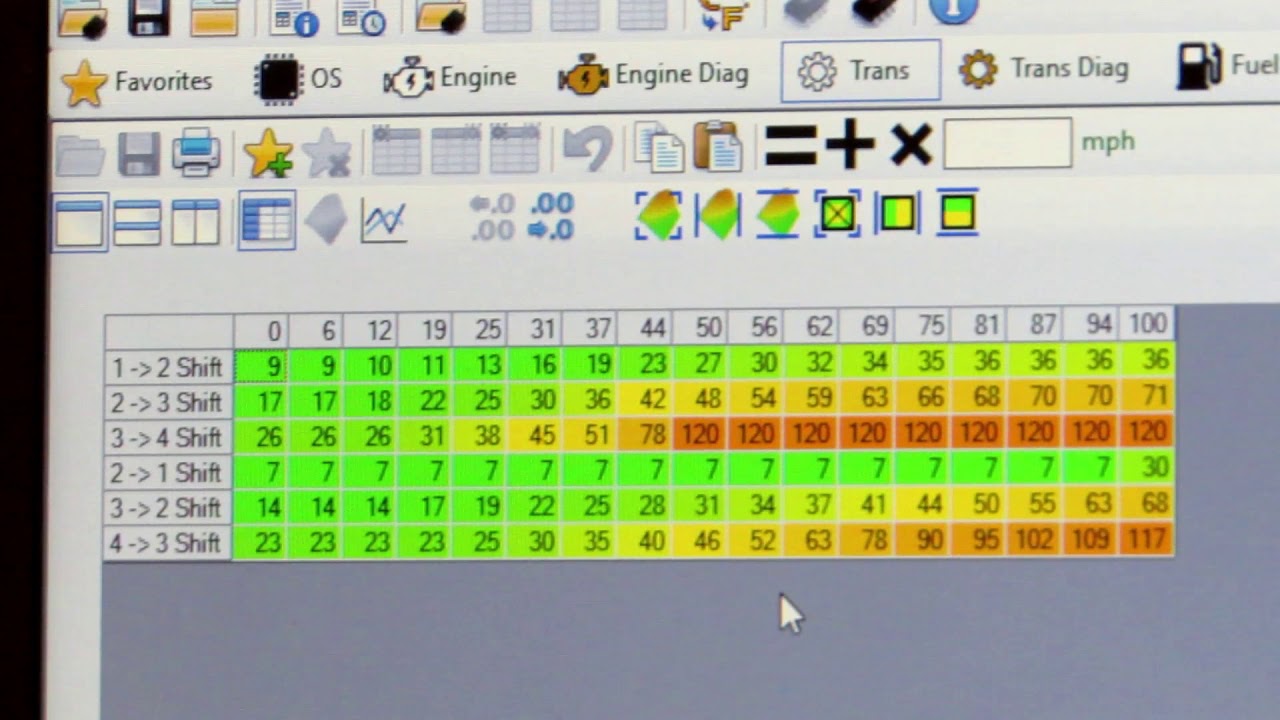Select the column header '50'
The image size is (1280, 720).
[700, 327]
